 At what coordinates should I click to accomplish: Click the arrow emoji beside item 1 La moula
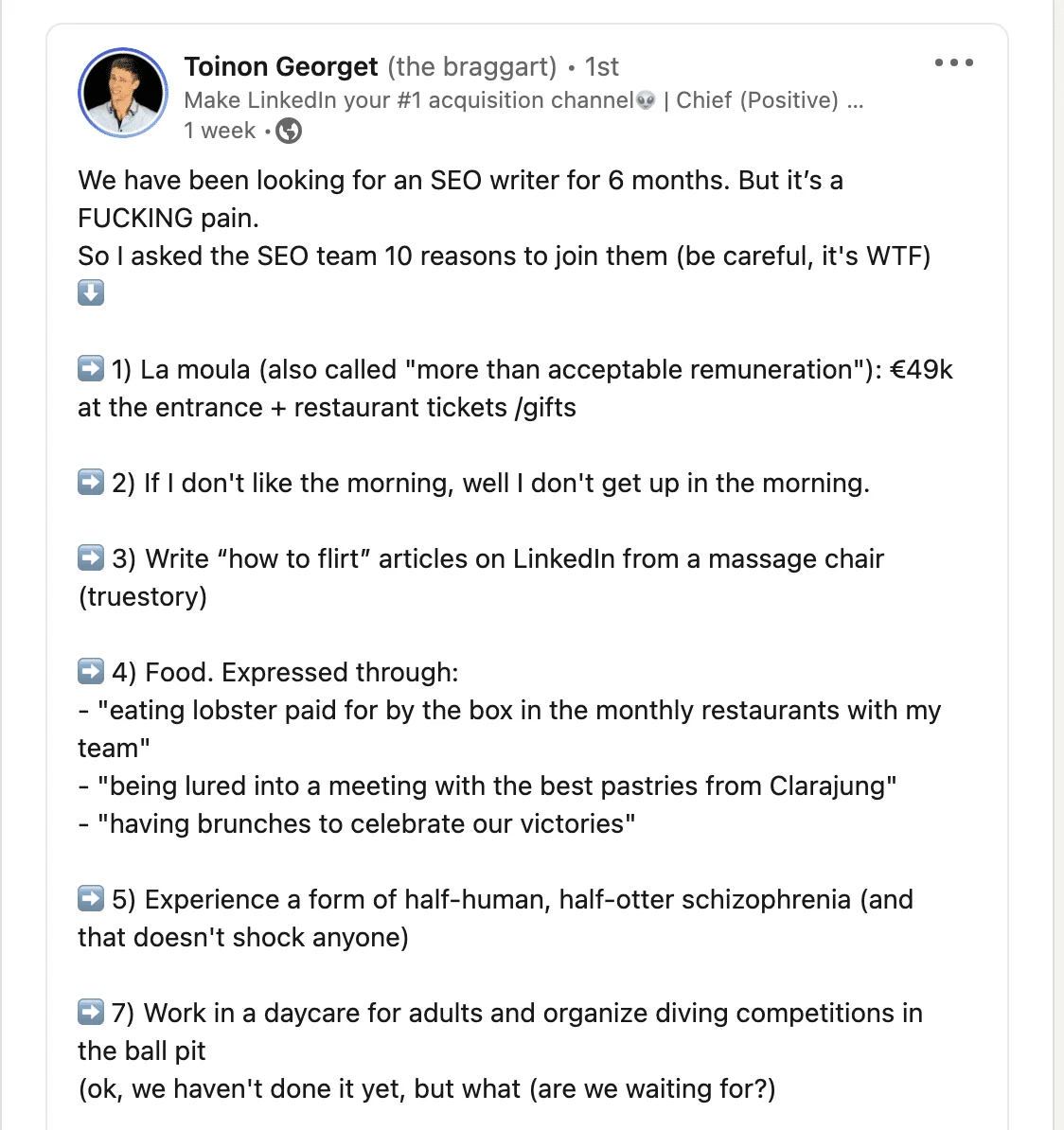[91, 369]
